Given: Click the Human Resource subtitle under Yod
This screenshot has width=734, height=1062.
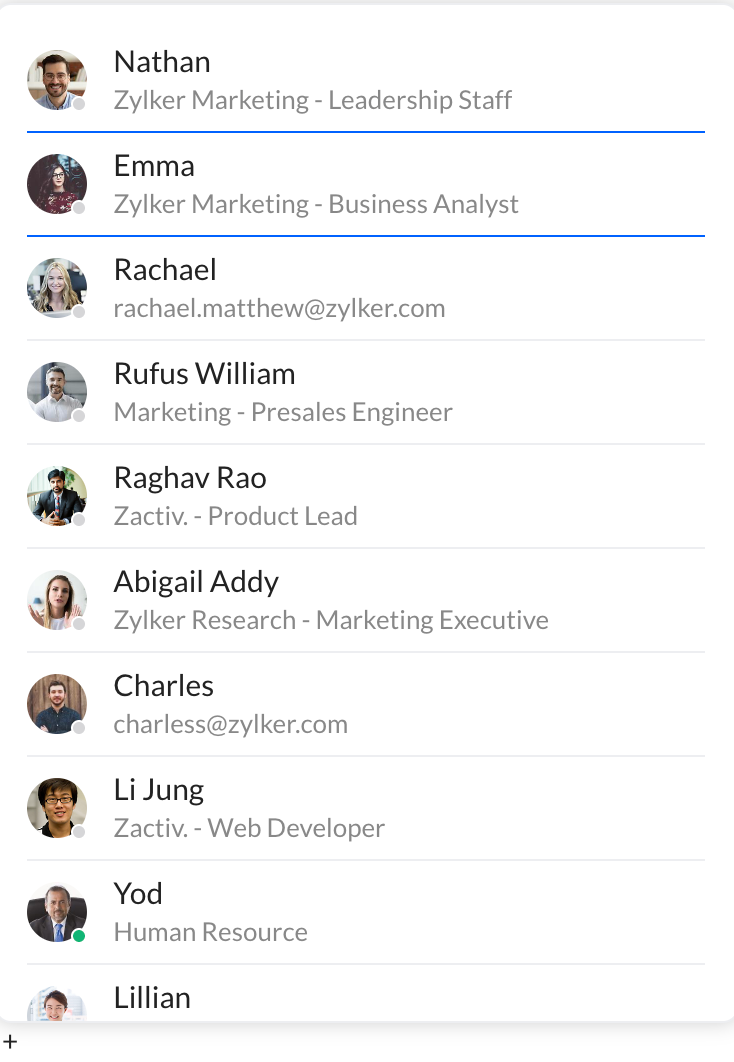Looking at the screenshot, I should pyautogui.click(x=210, y=932).
